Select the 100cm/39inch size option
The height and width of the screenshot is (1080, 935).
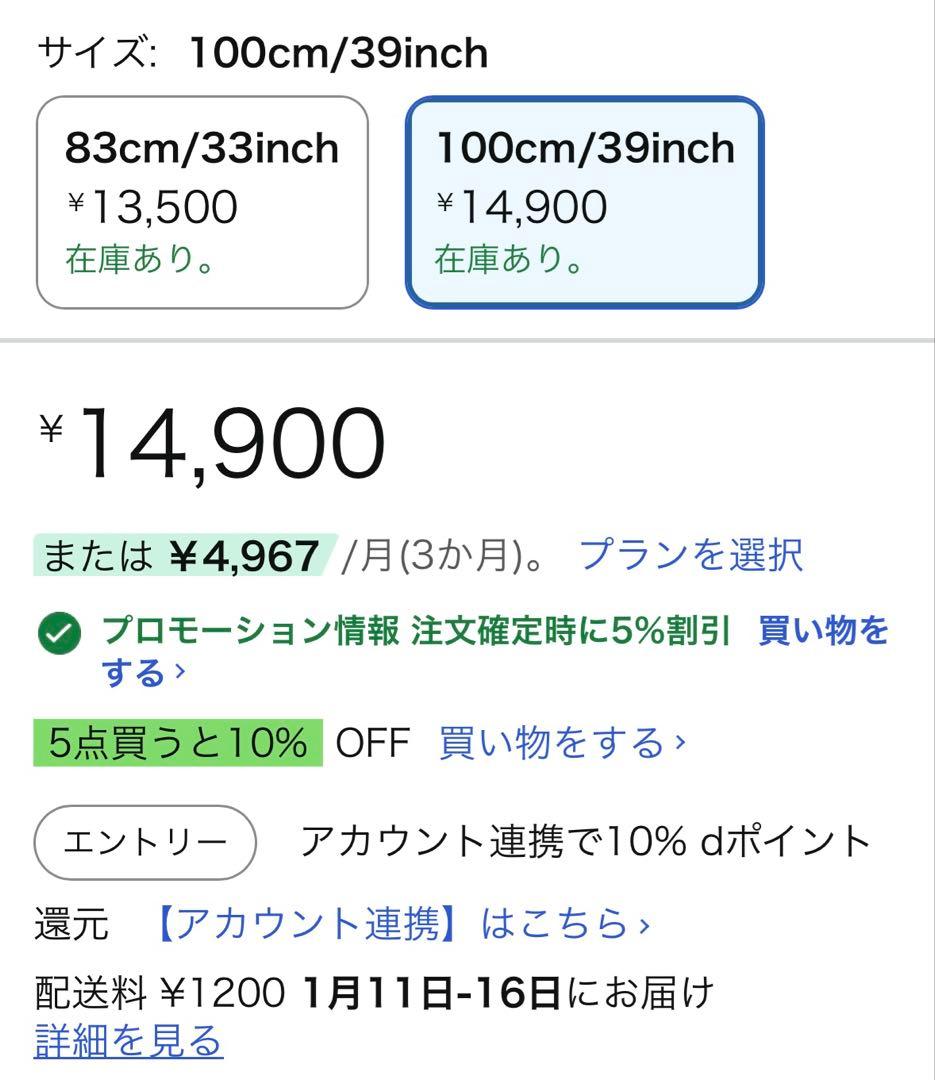(585, 197)
